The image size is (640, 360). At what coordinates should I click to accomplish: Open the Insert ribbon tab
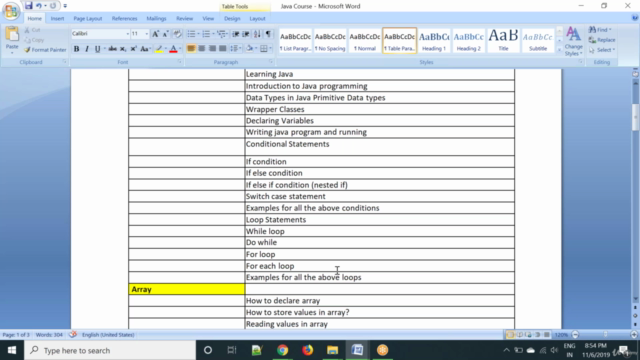(57, 18)
